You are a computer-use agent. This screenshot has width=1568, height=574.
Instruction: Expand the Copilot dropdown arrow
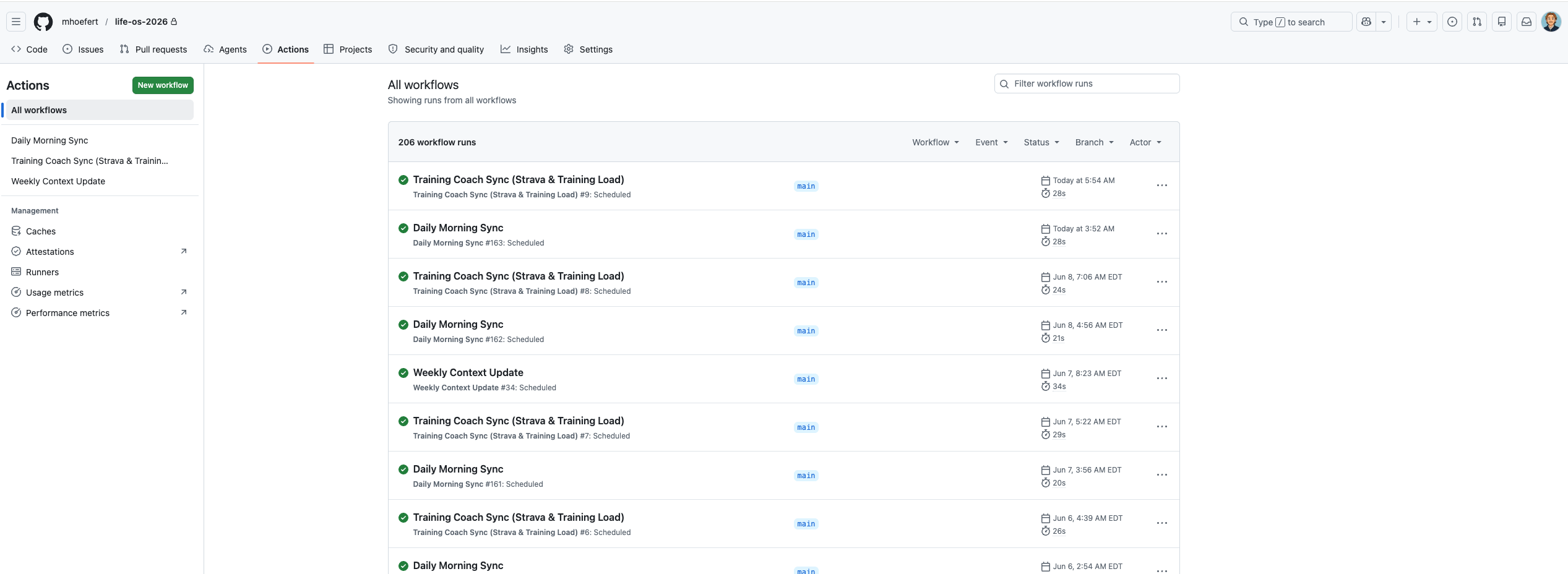1384,22
